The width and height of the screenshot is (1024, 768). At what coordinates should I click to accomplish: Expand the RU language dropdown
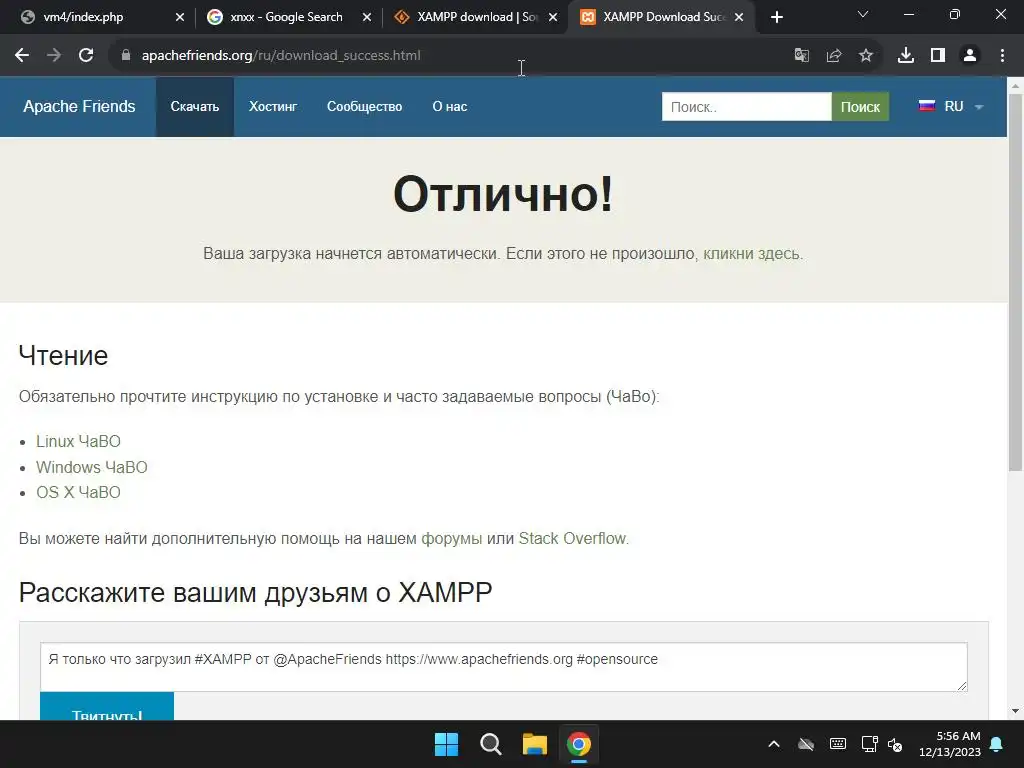[x=951, y=106]
